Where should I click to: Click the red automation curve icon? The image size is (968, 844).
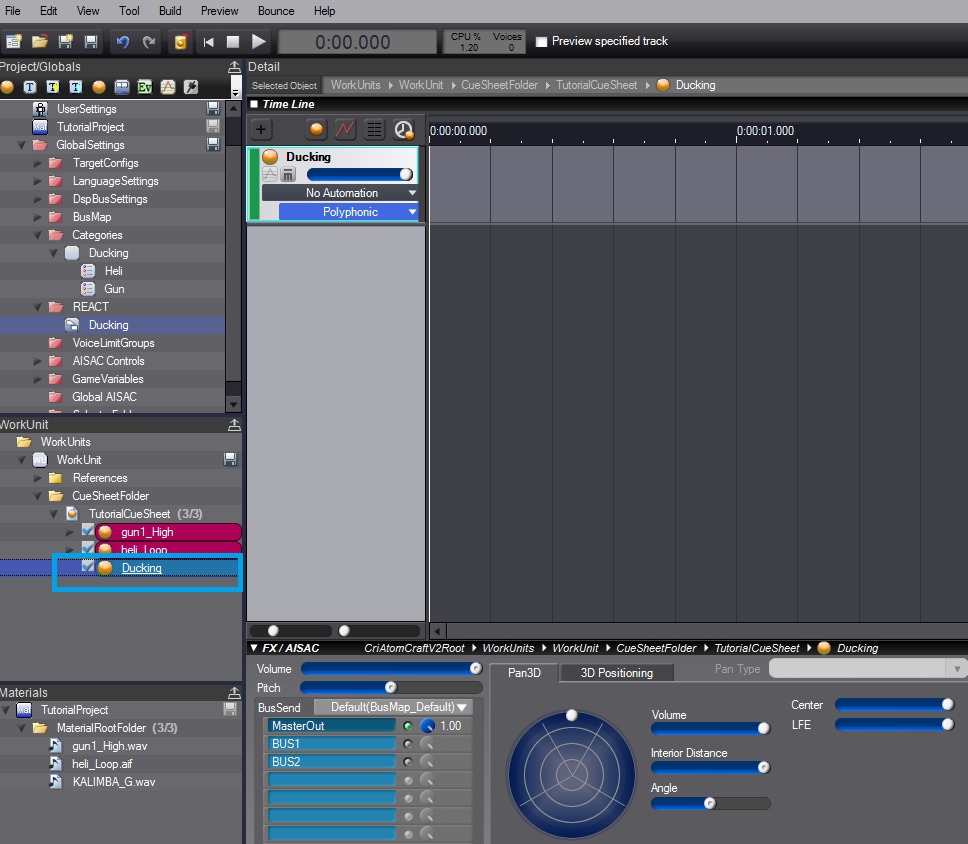[345, 129]
